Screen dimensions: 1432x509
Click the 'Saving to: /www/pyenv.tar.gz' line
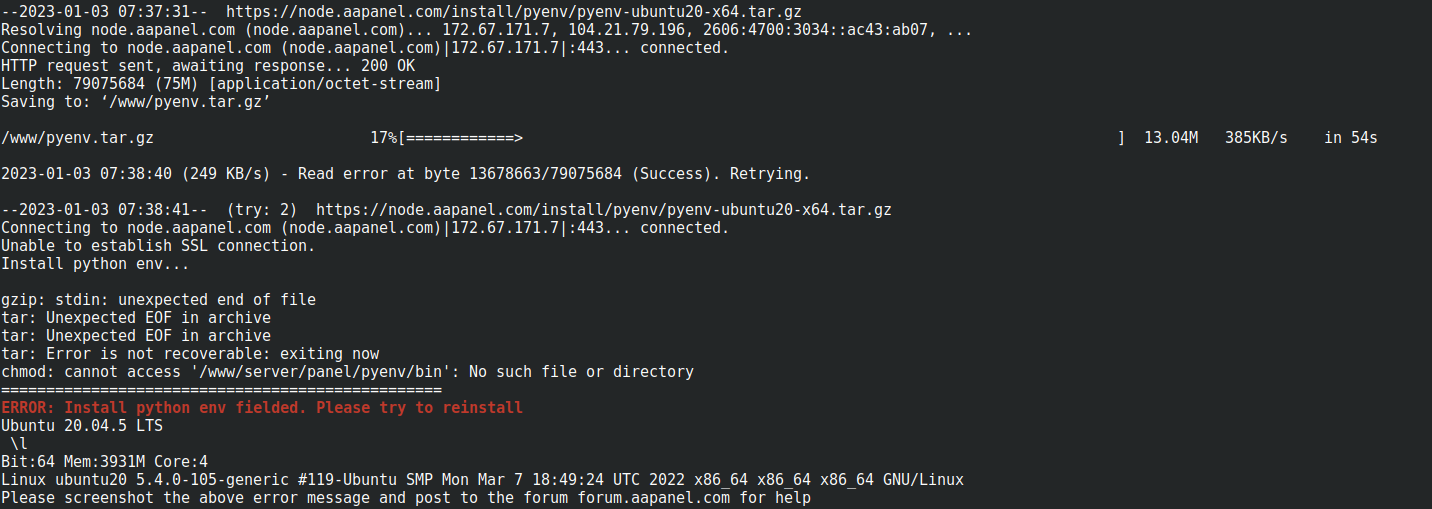pyautogui.click(x=135, y=102)
